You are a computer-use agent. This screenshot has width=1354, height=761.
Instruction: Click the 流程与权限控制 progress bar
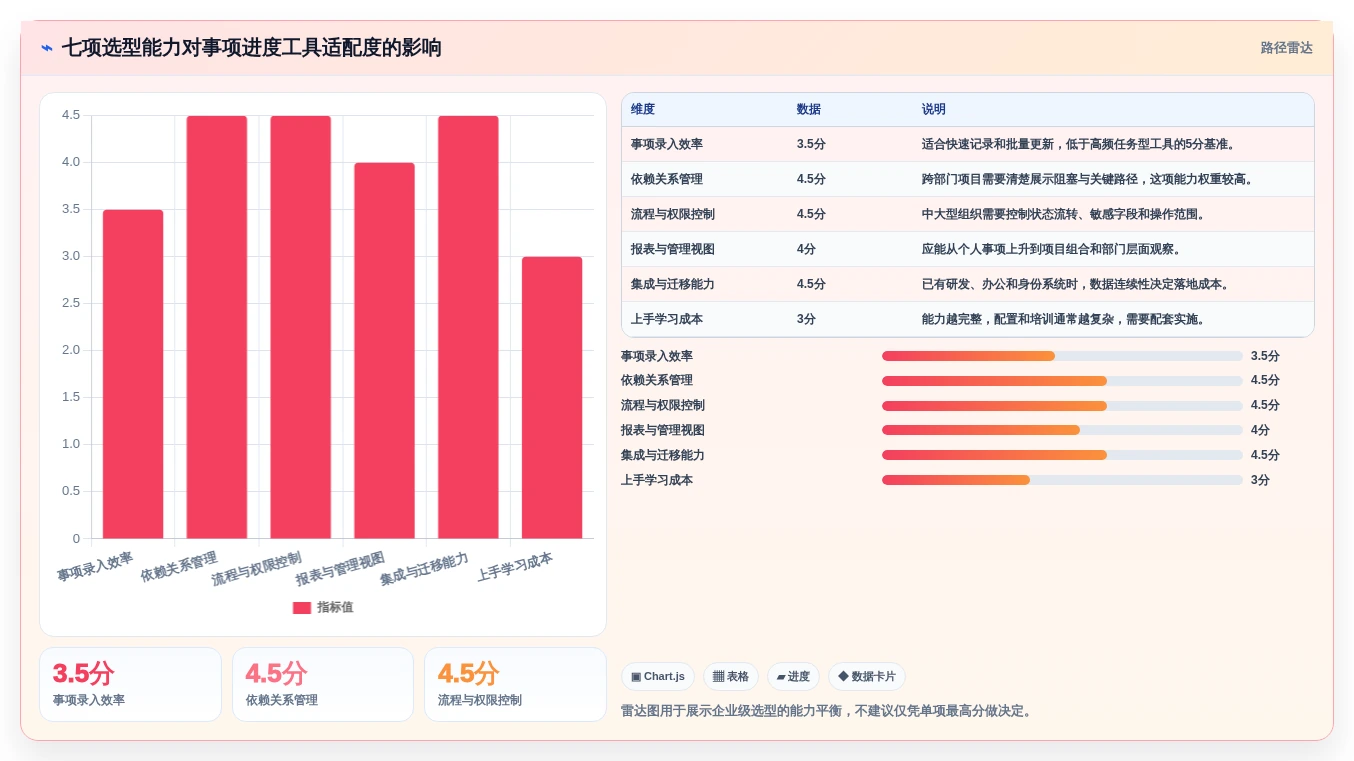[1062, 406]
